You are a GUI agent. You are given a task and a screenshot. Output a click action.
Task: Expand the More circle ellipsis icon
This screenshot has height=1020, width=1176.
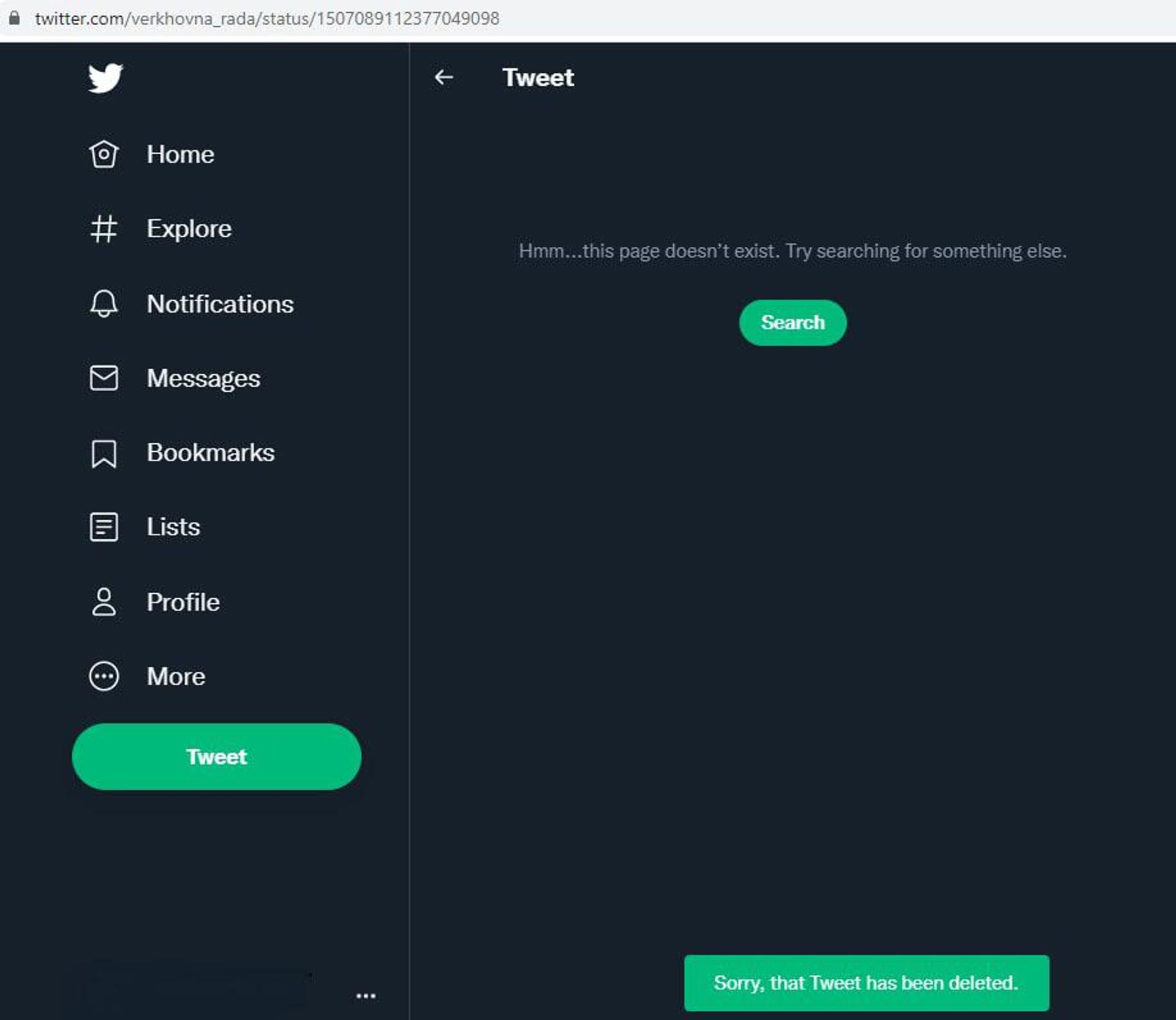pyautogui.click(x=104, y=677)
